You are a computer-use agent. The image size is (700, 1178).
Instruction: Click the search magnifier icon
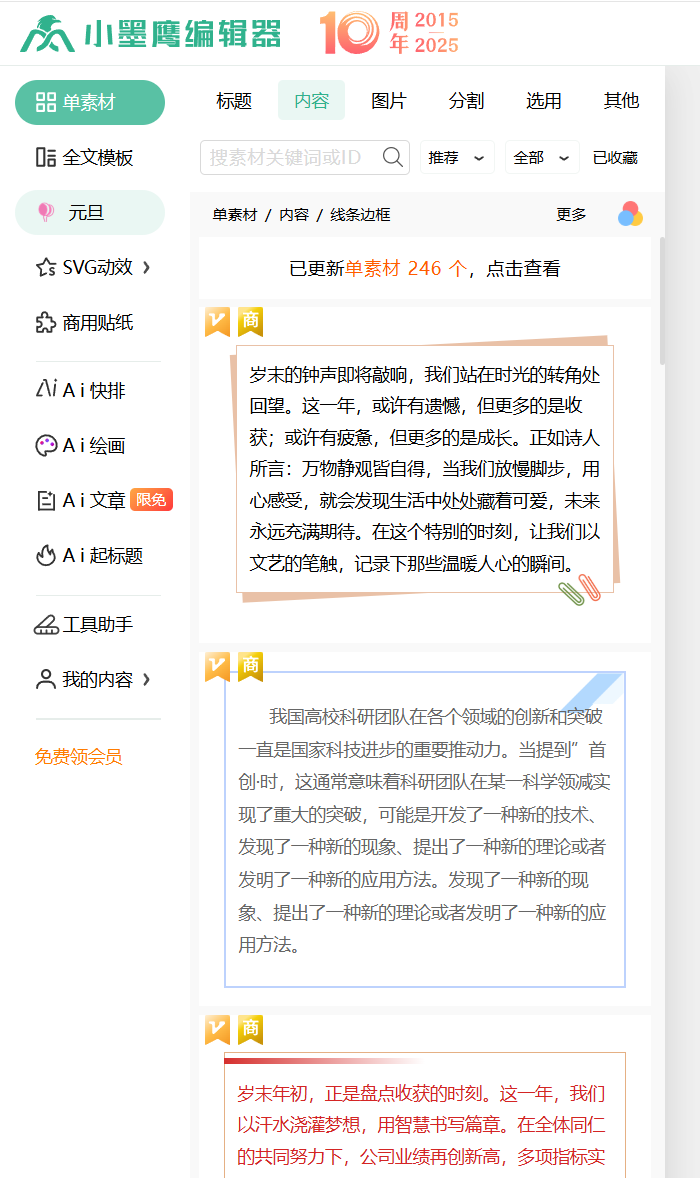[393, 157]
